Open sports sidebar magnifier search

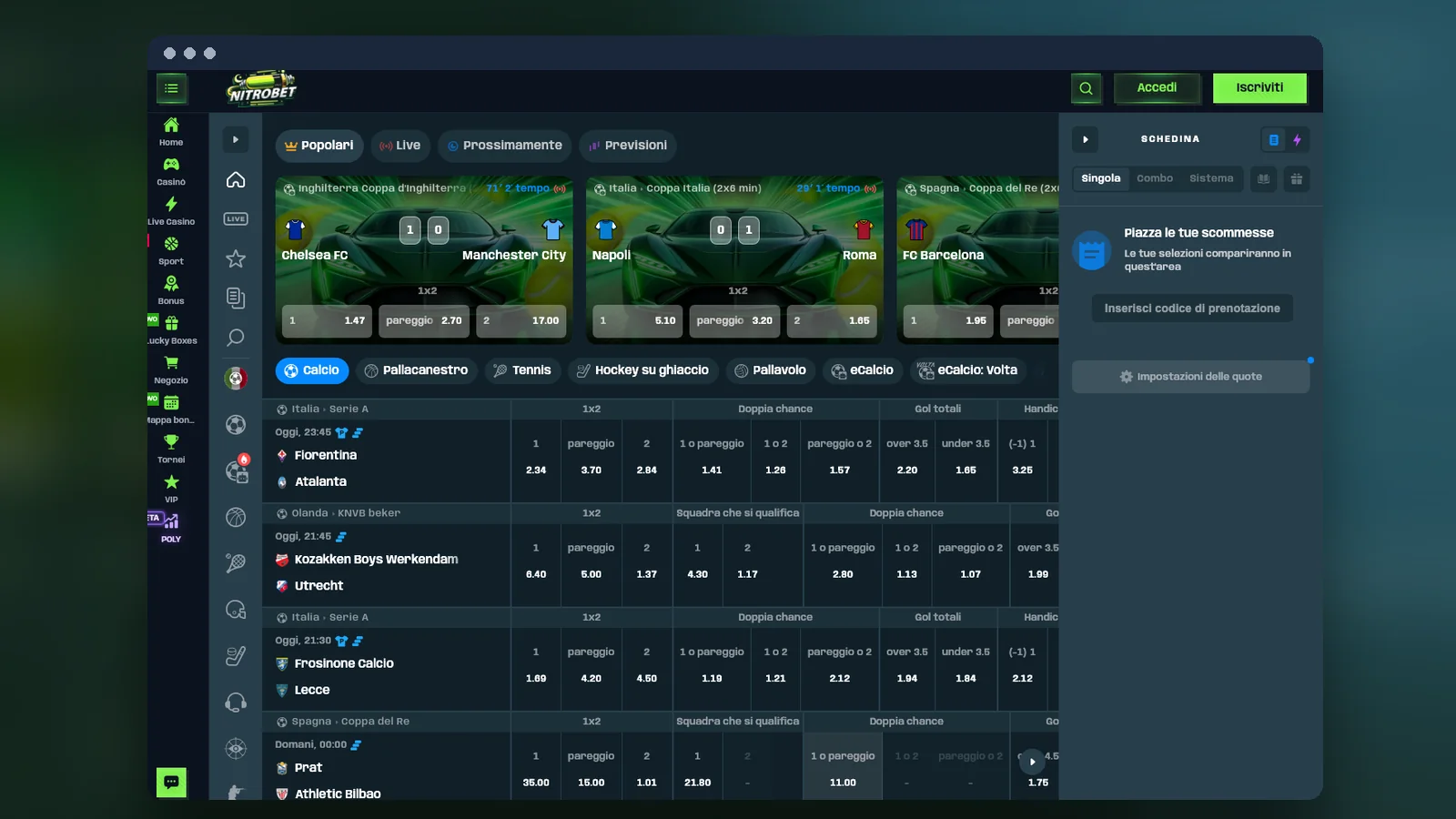tap(236, 338)
